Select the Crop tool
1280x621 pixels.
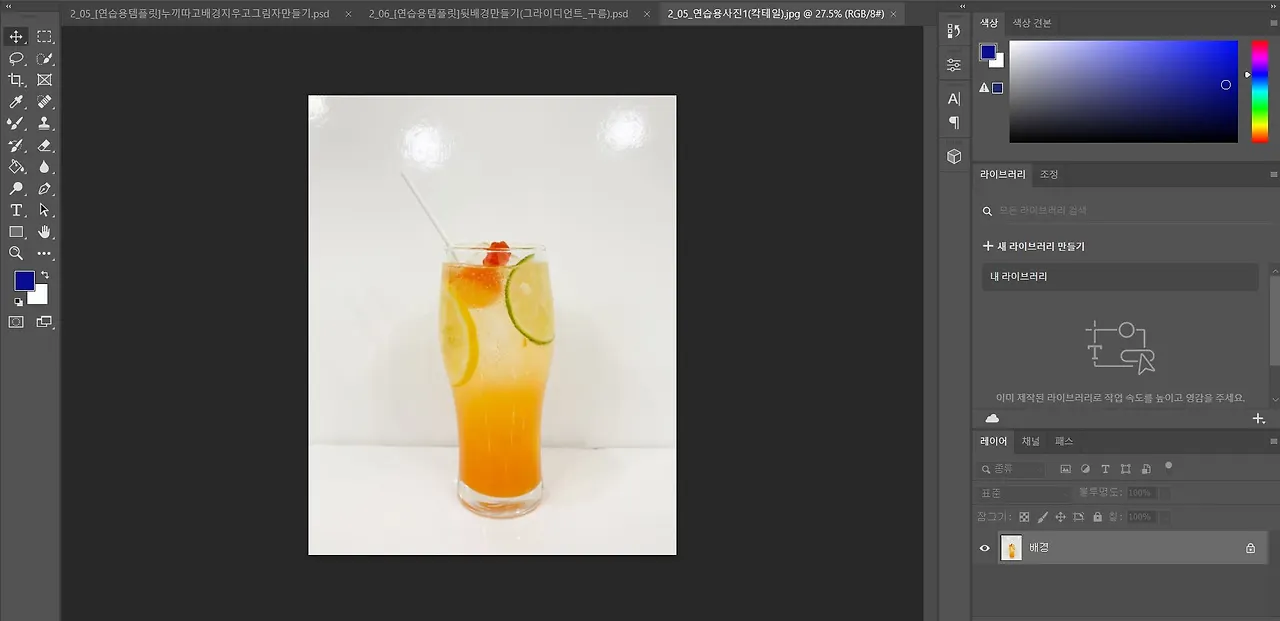[x=16, y=80]
